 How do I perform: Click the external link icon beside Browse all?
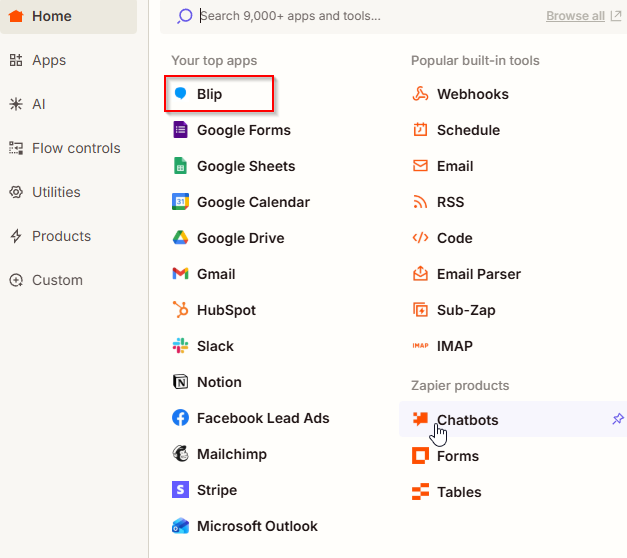pyautogui.click(x=616, y=16)
